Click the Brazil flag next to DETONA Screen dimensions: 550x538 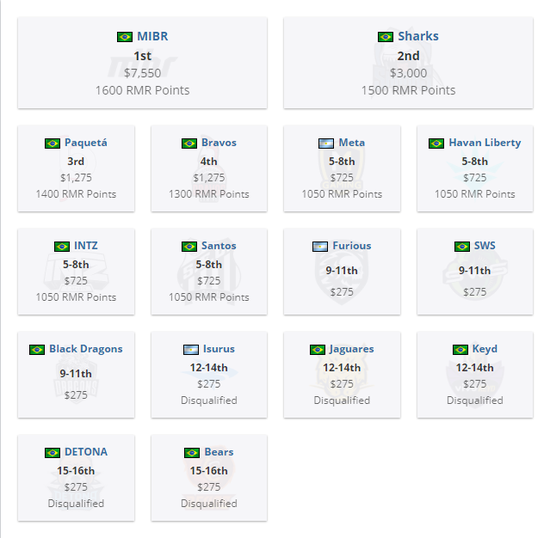point(52,453)
